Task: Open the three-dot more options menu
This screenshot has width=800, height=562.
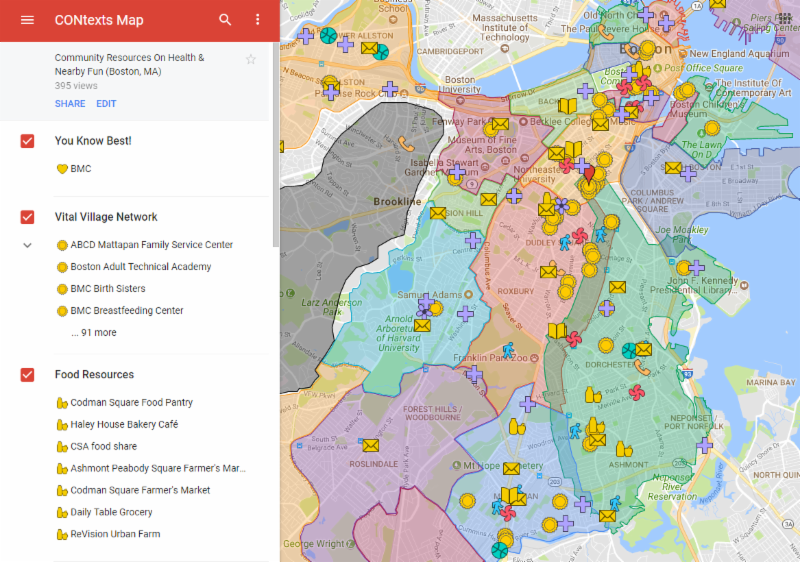Action: (257, 20)
